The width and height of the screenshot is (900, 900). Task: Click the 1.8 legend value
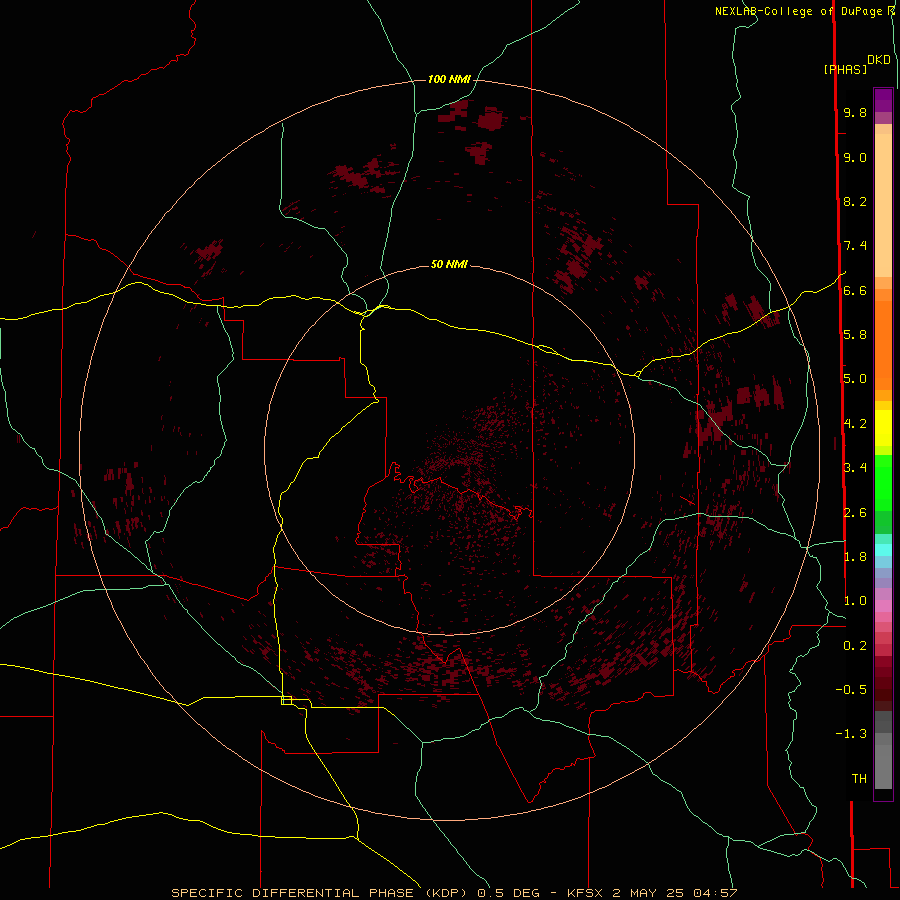[x=855, y=557]
